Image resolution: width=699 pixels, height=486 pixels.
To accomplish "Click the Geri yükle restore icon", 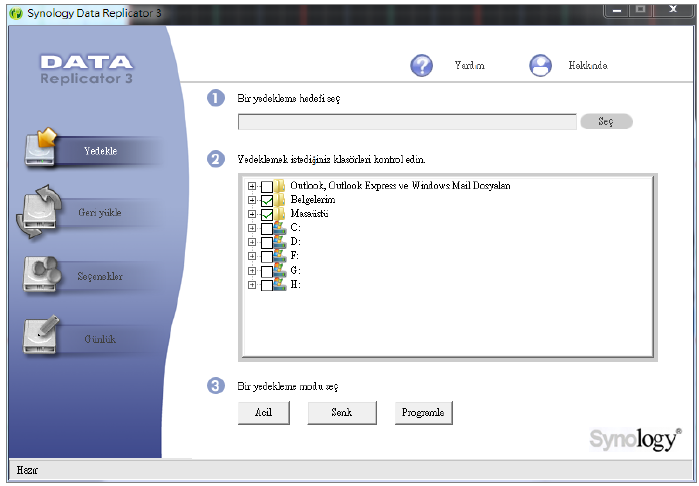I will click(39, 212).
